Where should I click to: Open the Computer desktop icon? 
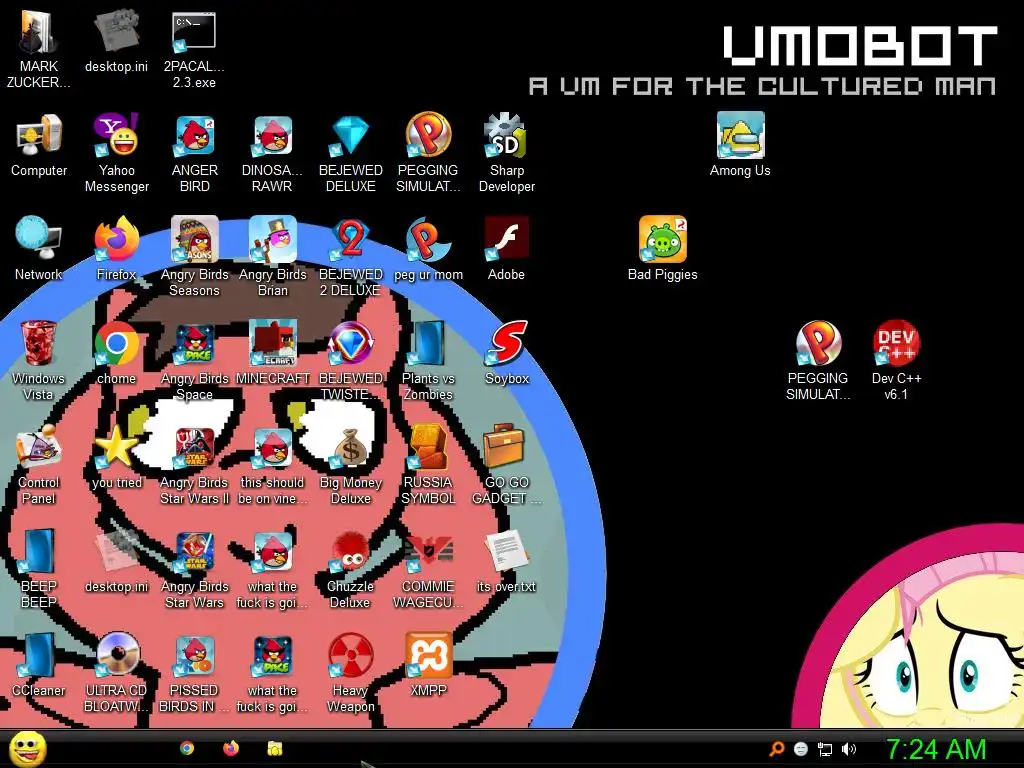click(x=39, y=136)
